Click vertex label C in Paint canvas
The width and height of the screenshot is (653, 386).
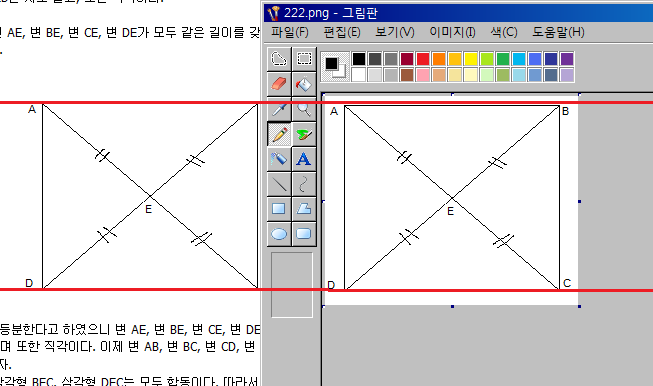[x=567, y=283]
